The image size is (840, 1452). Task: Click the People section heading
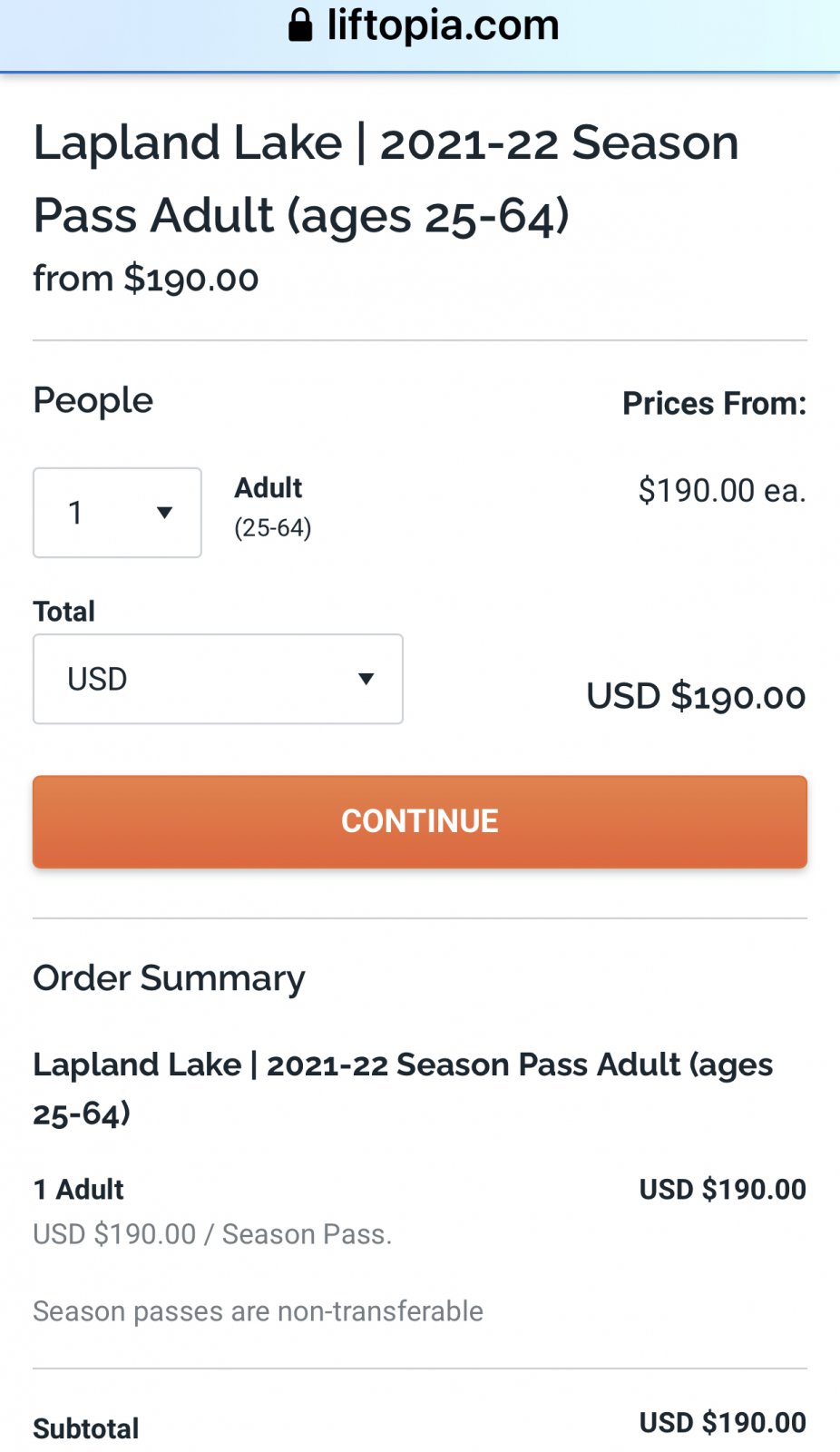[x=93, y=400]
